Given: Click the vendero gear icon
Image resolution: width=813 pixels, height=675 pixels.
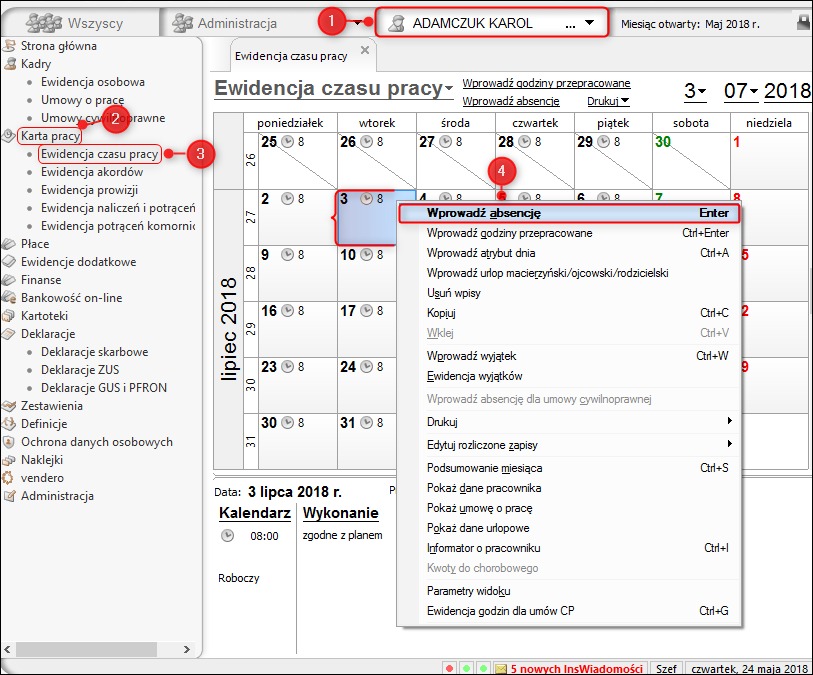Looking at the screenshot, I should (x=8, y=478).
